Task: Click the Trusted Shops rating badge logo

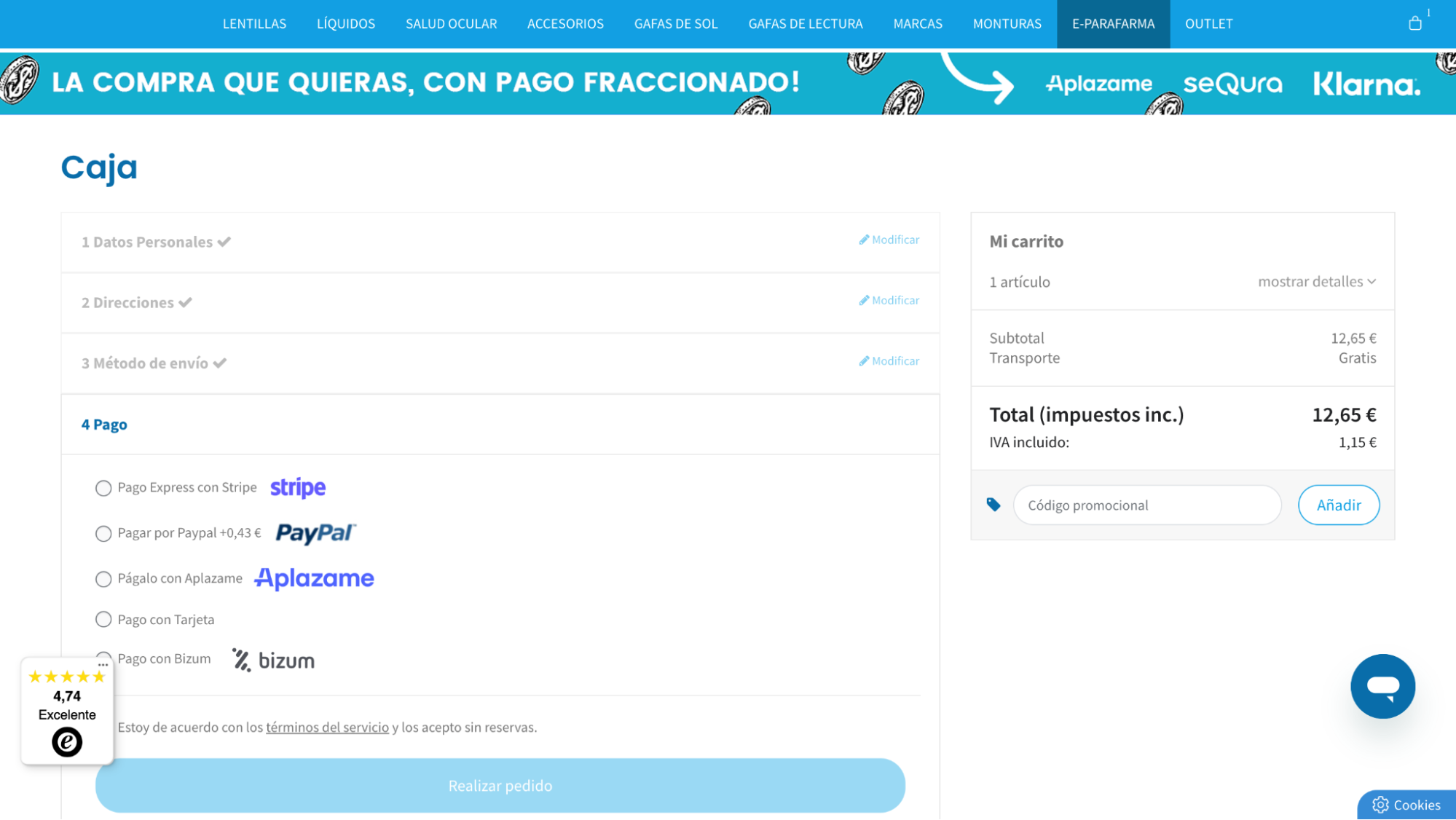Action: click(x=67, y=742)
